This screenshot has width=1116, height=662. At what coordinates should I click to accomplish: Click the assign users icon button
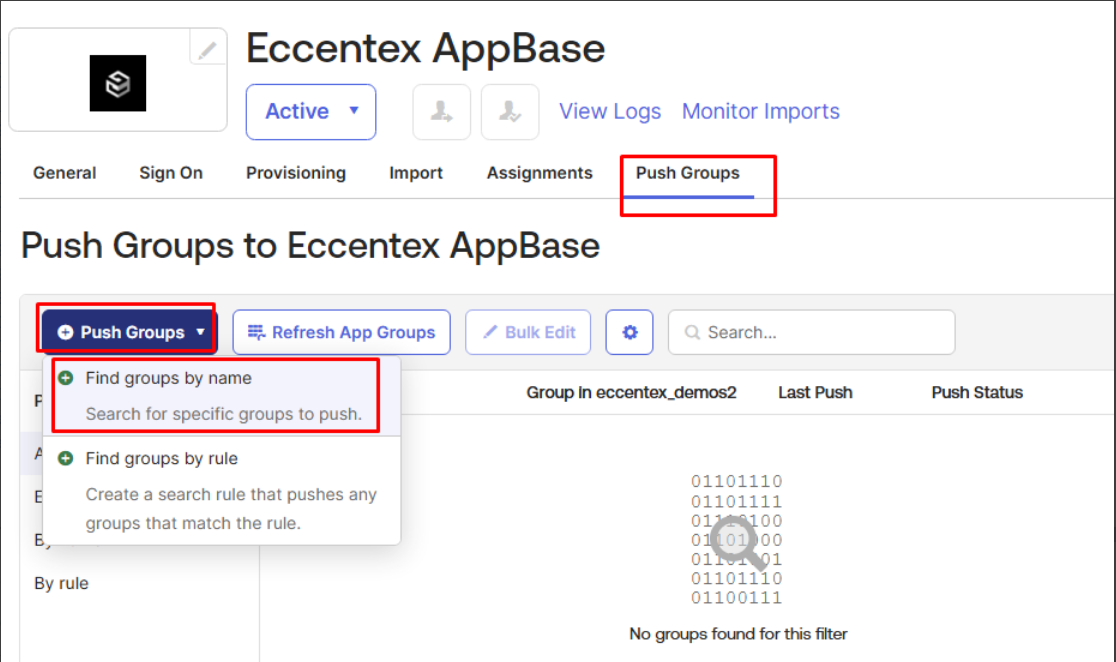point(442,112)
